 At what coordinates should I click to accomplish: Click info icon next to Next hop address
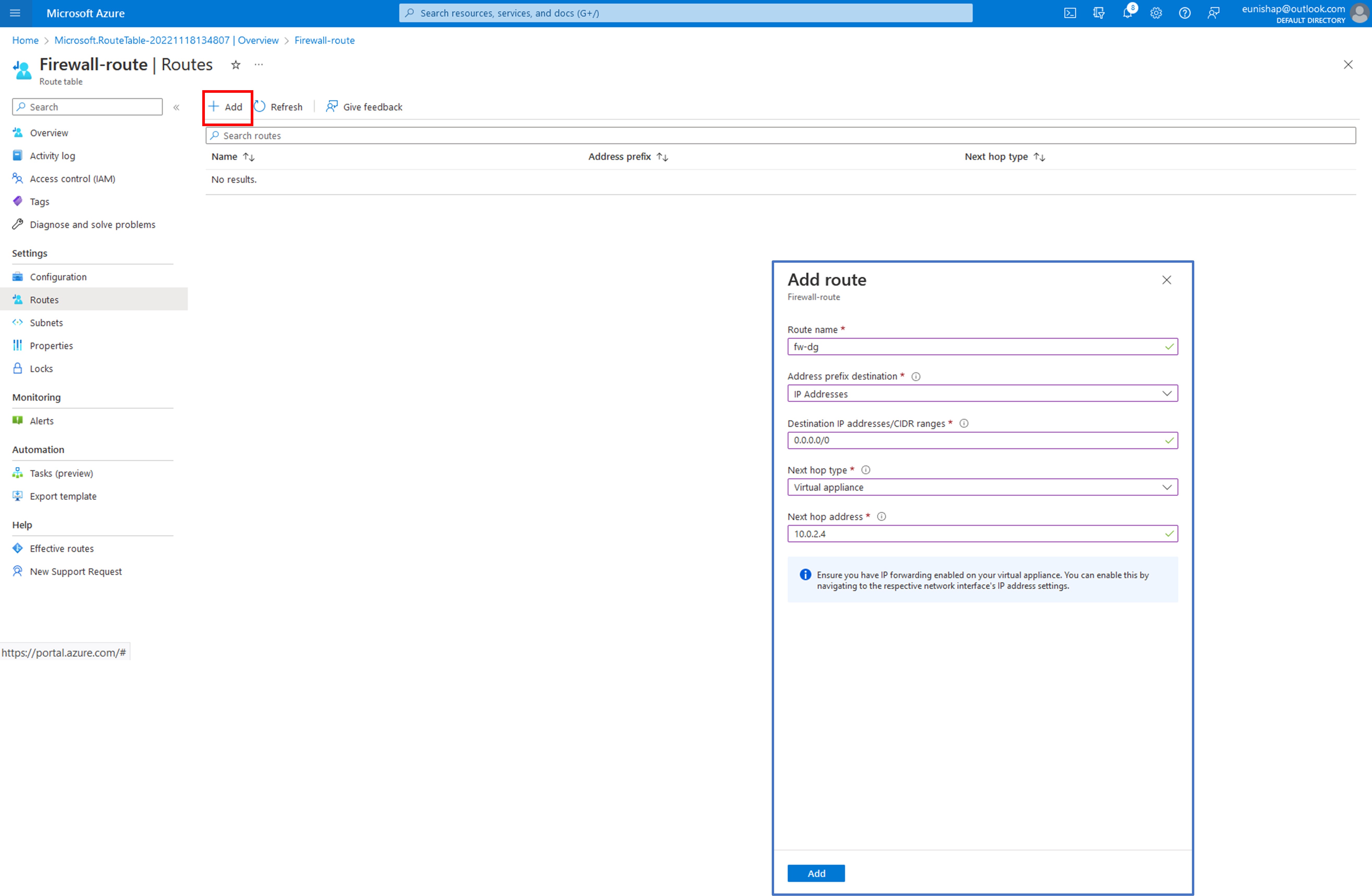click(881, 517)
